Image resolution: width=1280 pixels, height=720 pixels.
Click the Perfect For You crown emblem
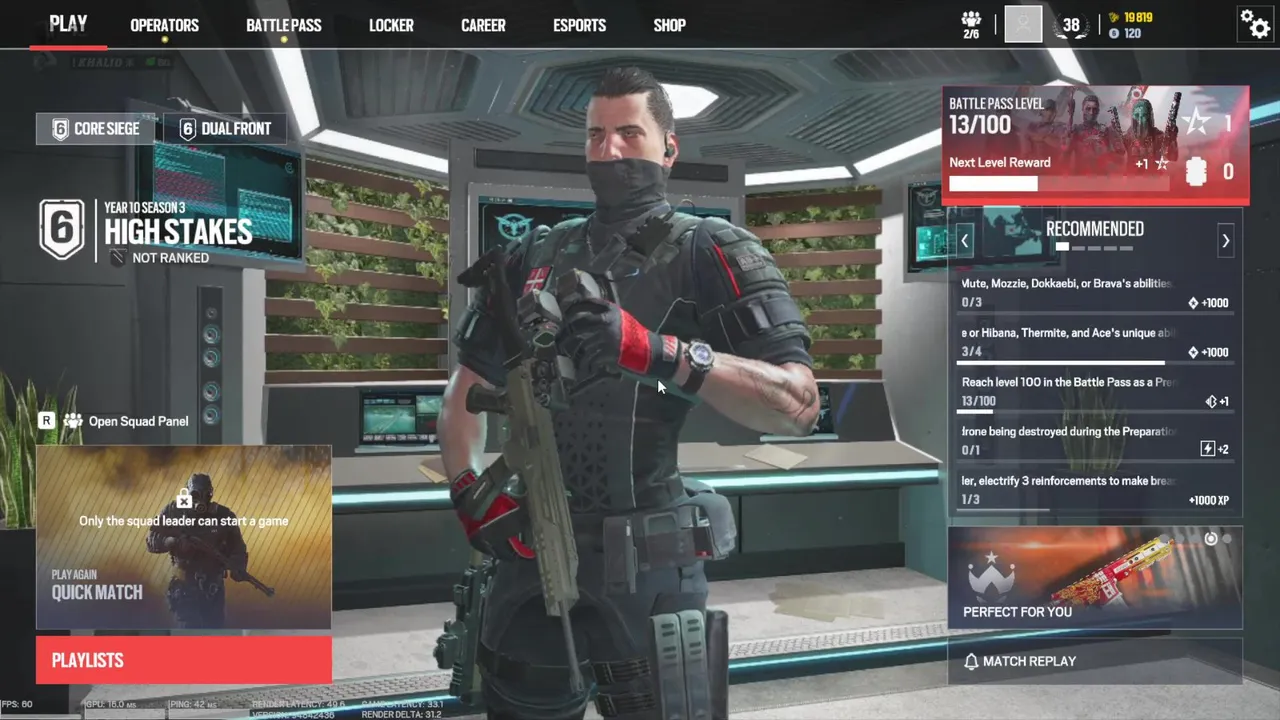pos(991,577)
